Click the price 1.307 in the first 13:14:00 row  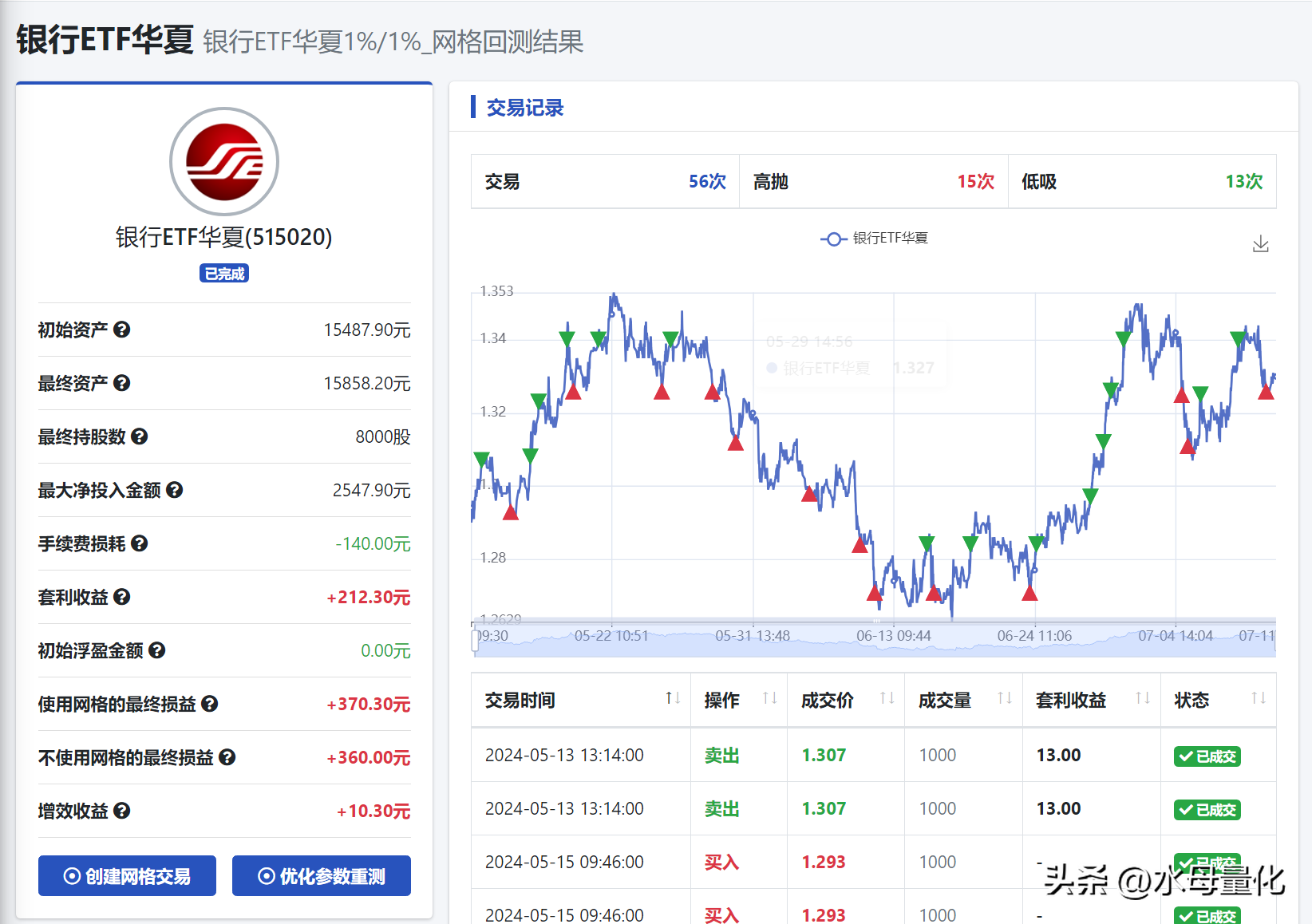(824, 755)
